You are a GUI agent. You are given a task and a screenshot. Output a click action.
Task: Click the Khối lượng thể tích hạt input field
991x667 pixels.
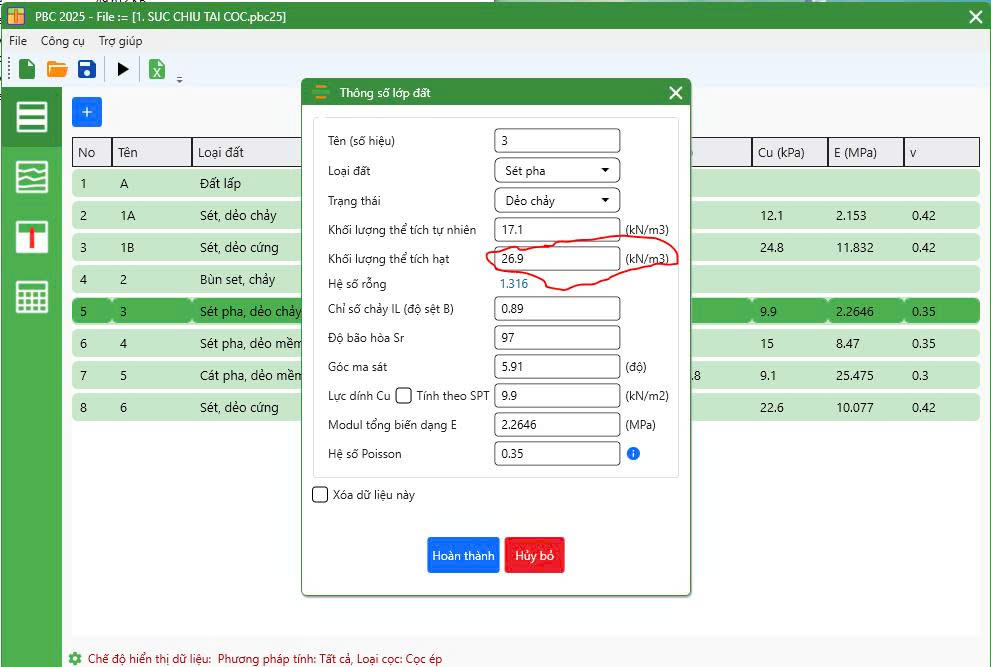[557, 259]
